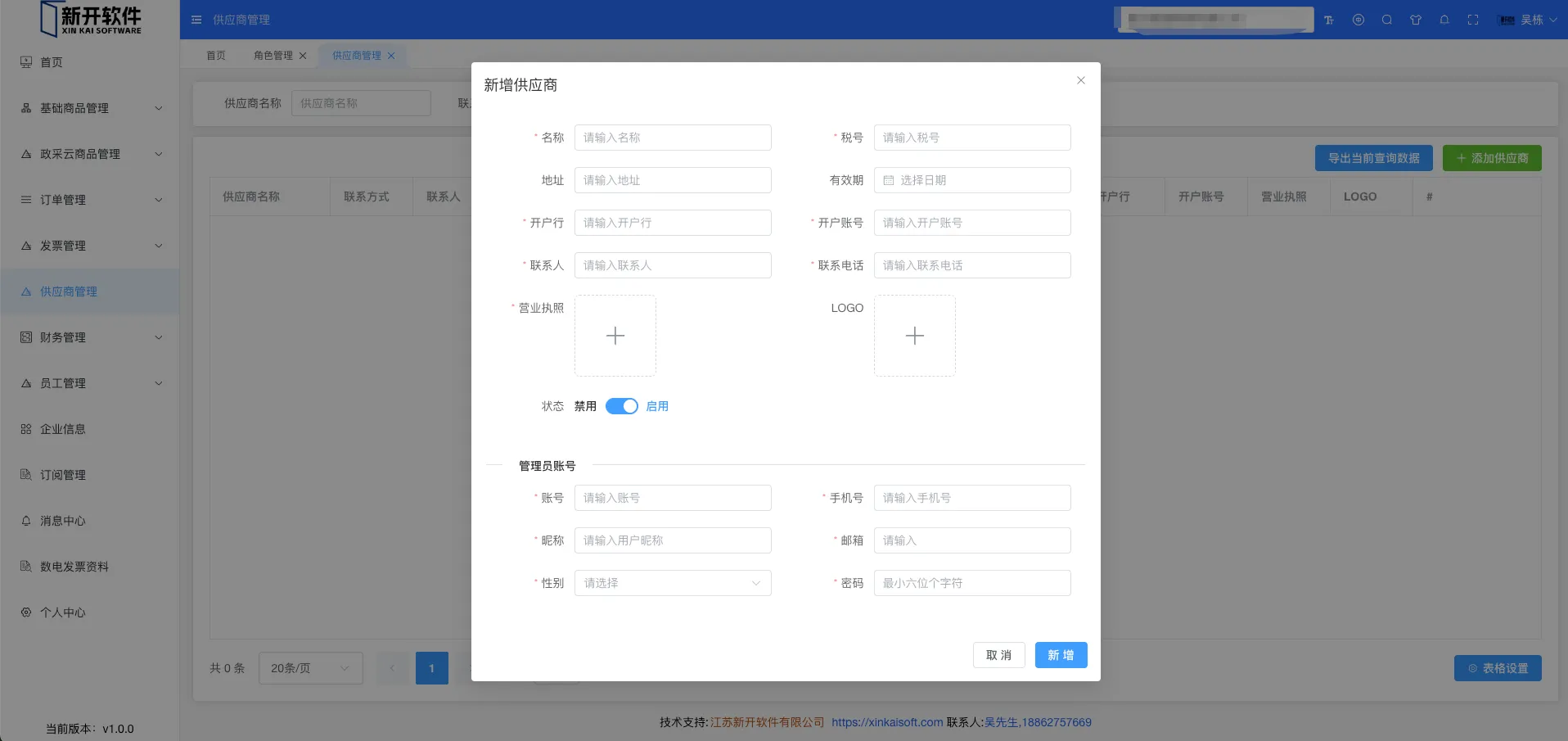The width and height of the screenshot is (1568, 741).
Task: Expand the 财务管理 sidebar menu
Action: [x=90, y=337]
